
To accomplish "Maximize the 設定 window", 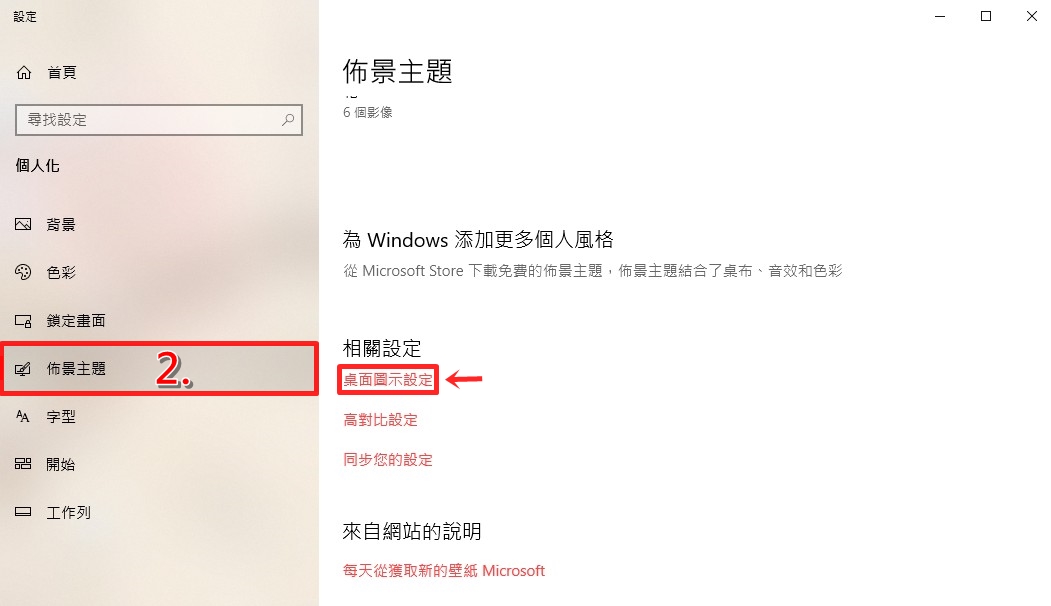I will 986,16.
